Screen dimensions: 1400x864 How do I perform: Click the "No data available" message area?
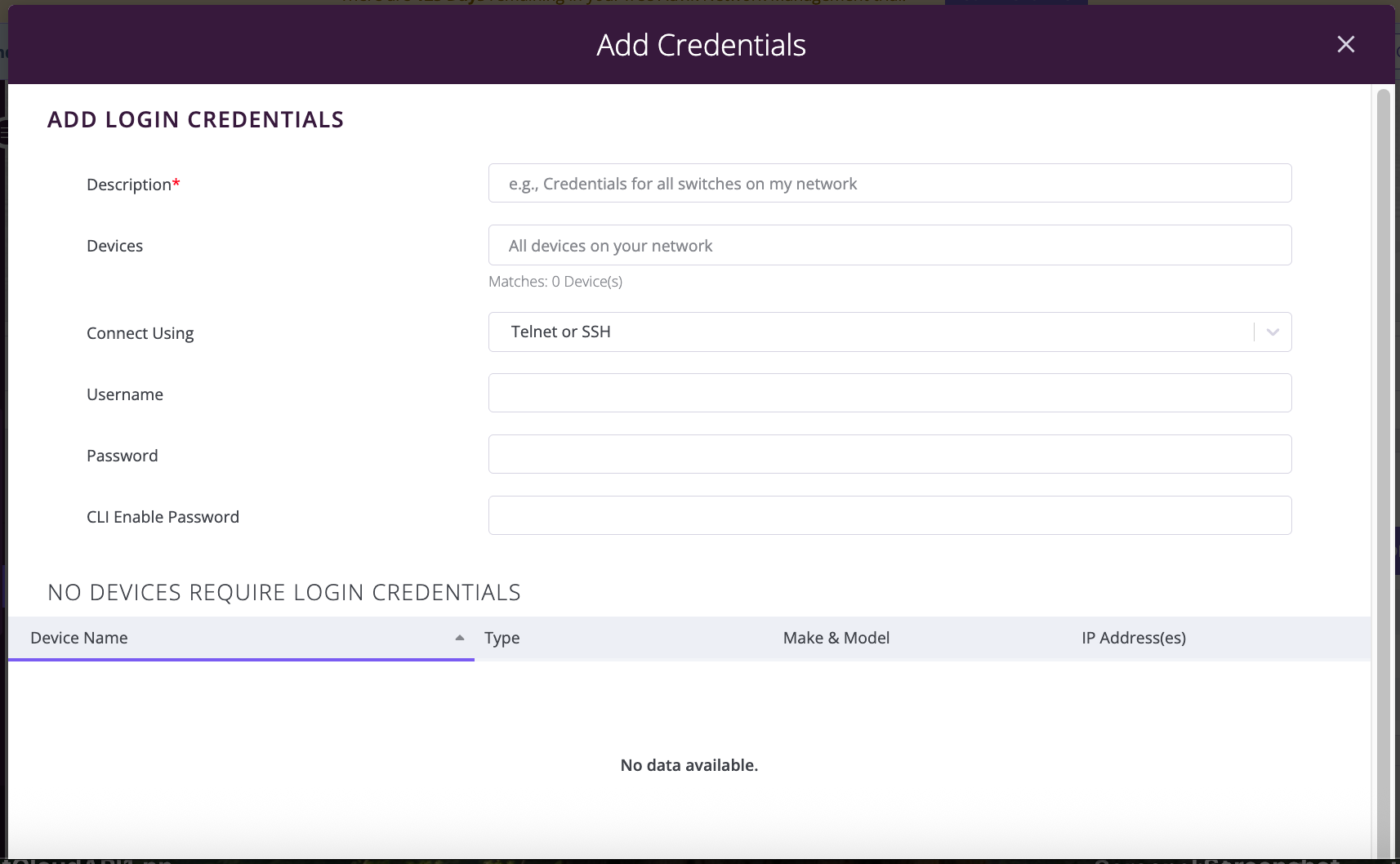tap(689, 765)
